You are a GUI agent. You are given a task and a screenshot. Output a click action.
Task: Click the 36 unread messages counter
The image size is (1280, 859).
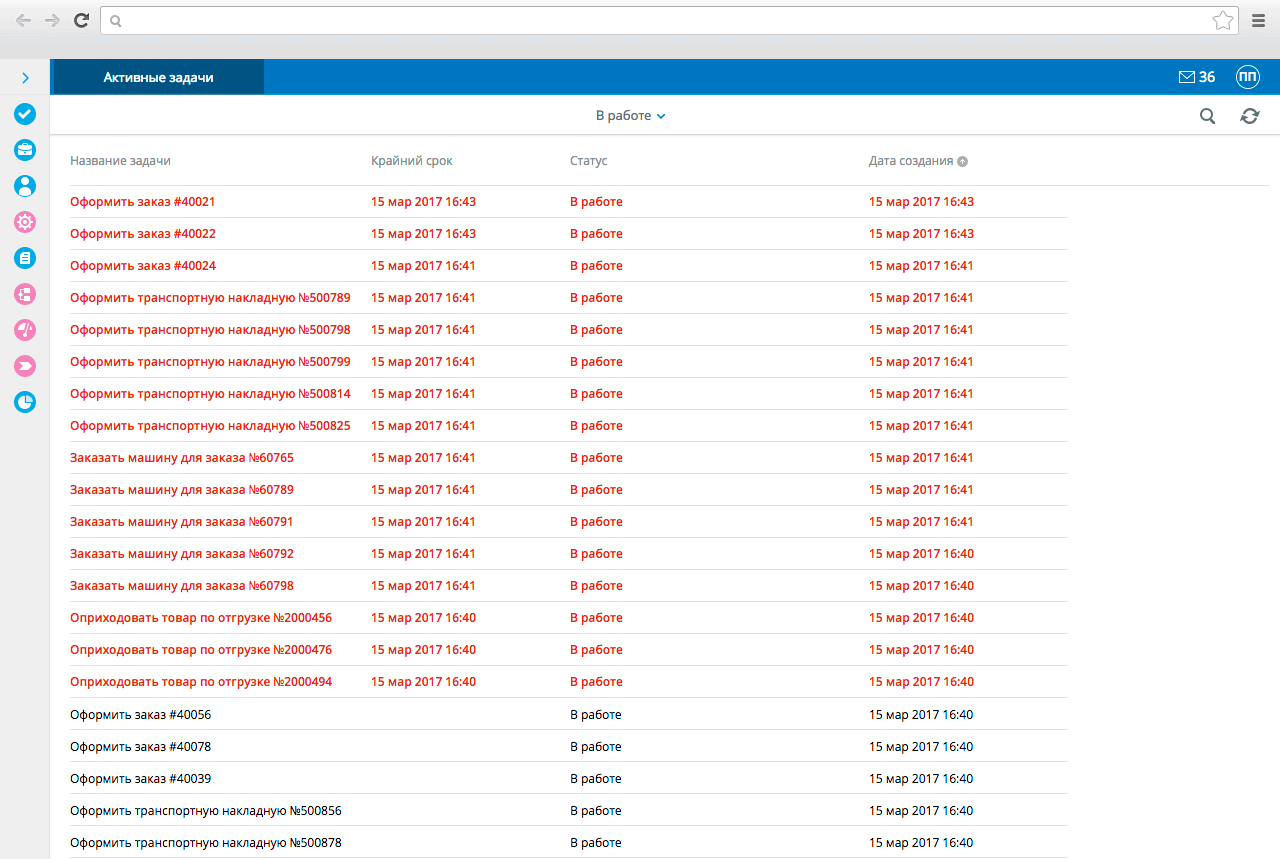[x=1207, y=77]
